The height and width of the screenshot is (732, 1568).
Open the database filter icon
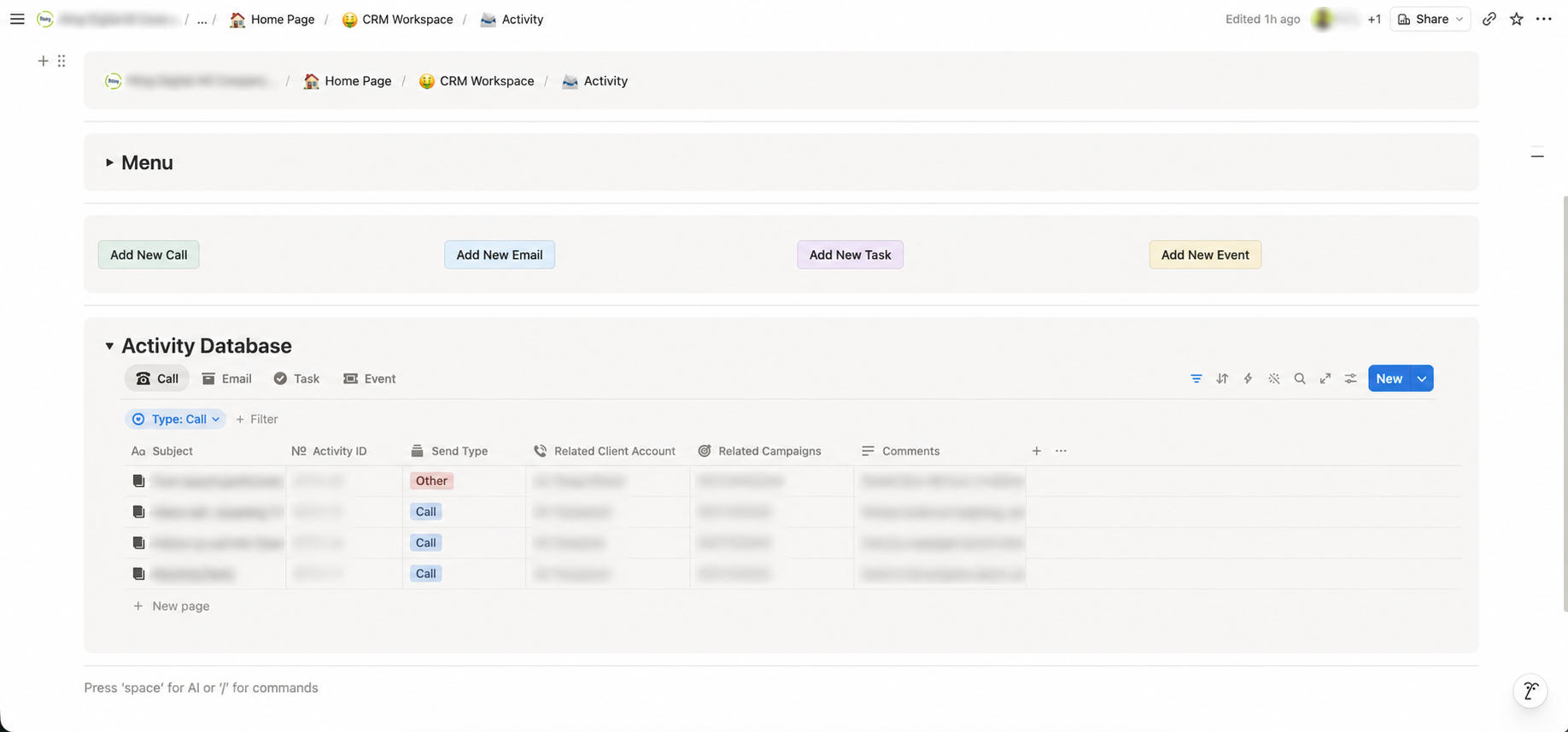pyautogui.click(x=1196, y=378)
